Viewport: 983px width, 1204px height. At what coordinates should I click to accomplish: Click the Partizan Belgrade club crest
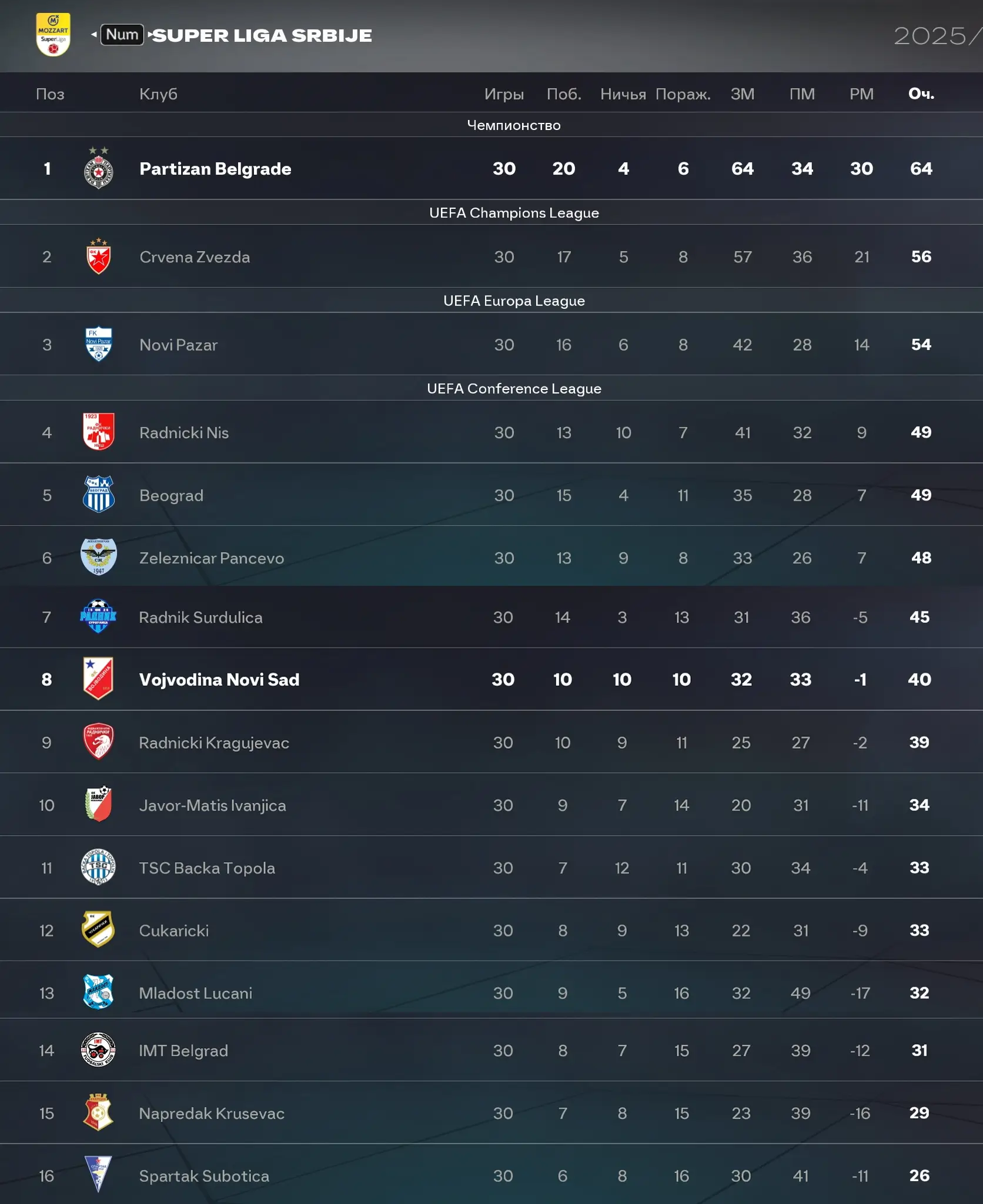coord(99,169)
